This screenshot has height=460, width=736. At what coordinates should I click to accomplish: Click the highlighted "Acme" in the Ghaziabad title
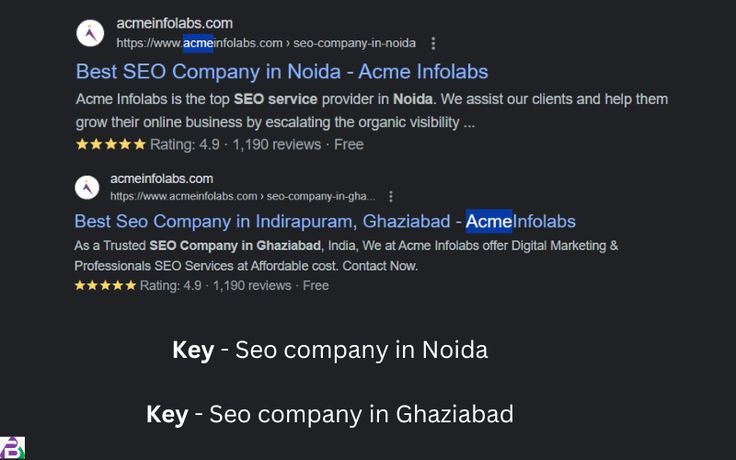pos(489,221)
